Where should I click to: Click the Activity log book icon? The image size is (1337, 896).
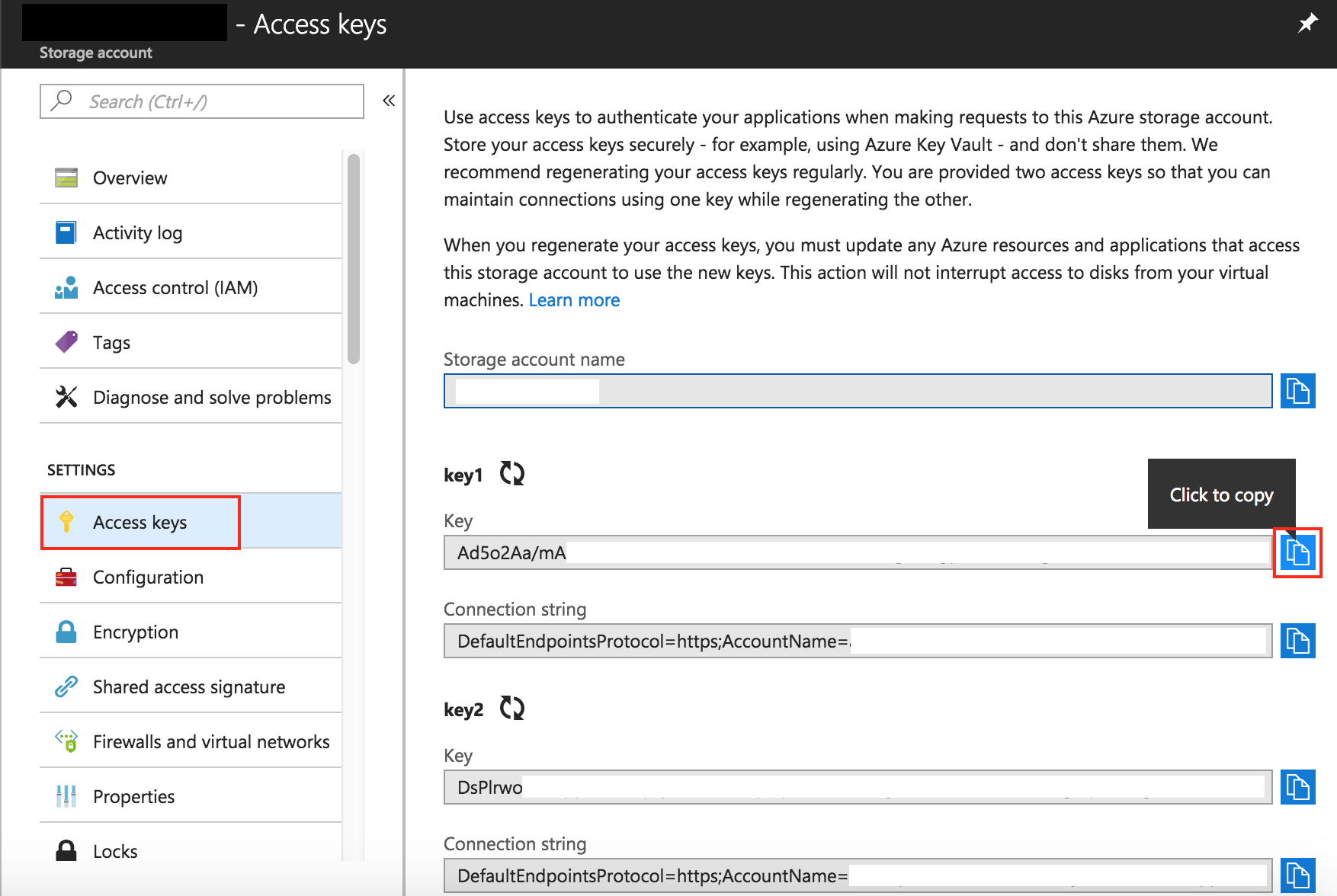click(x=66, y=232)
